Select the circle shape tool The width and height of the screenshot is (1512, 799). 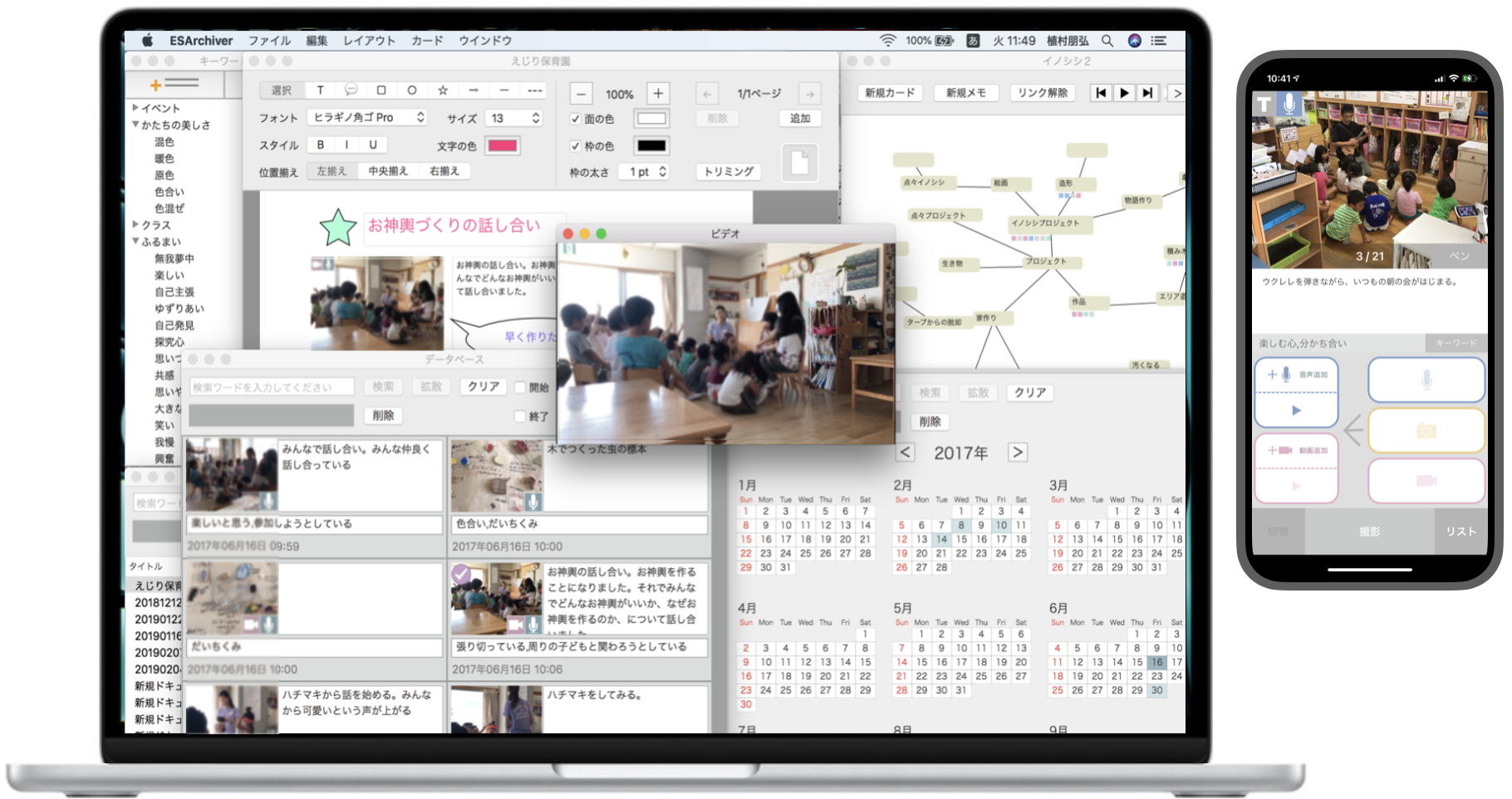click(412, 91)
